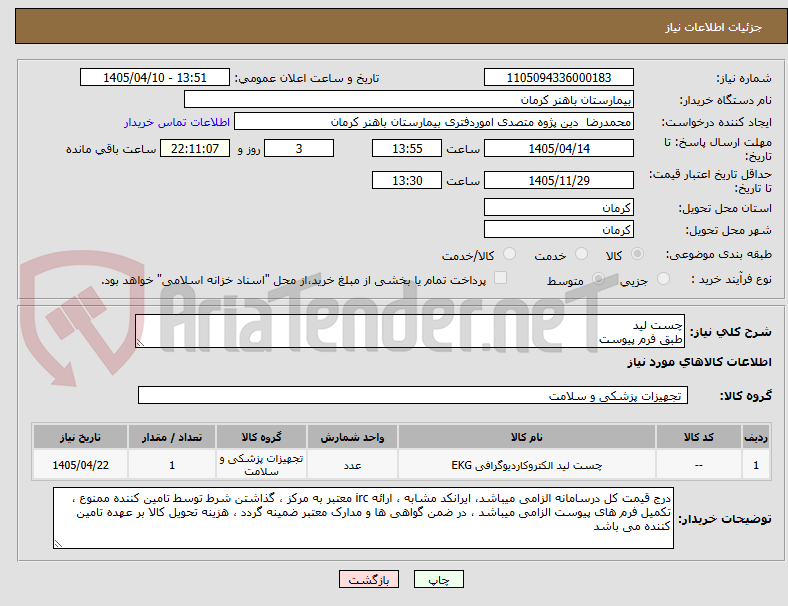Click the need number field 1105094336000183
Viewport: 788px width, 606px height.
tap(559, 77)
